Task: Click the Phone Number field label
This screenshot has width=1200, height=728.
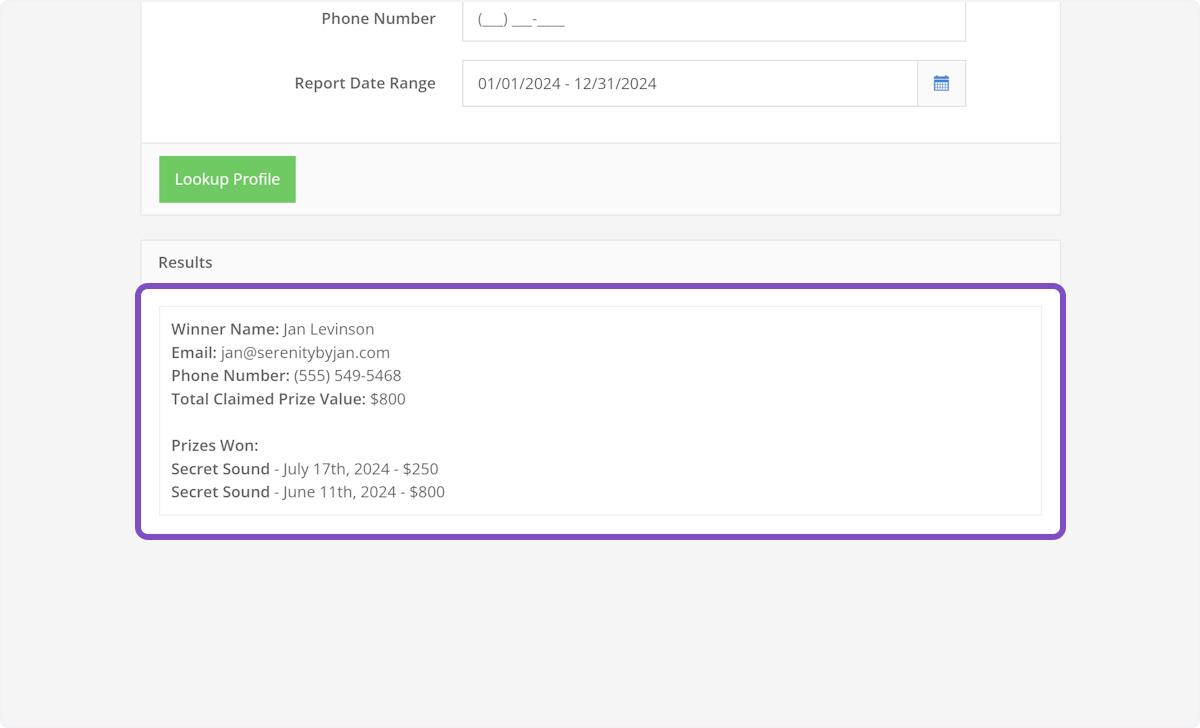Action: pyautogui.click(x=378, y=19)
